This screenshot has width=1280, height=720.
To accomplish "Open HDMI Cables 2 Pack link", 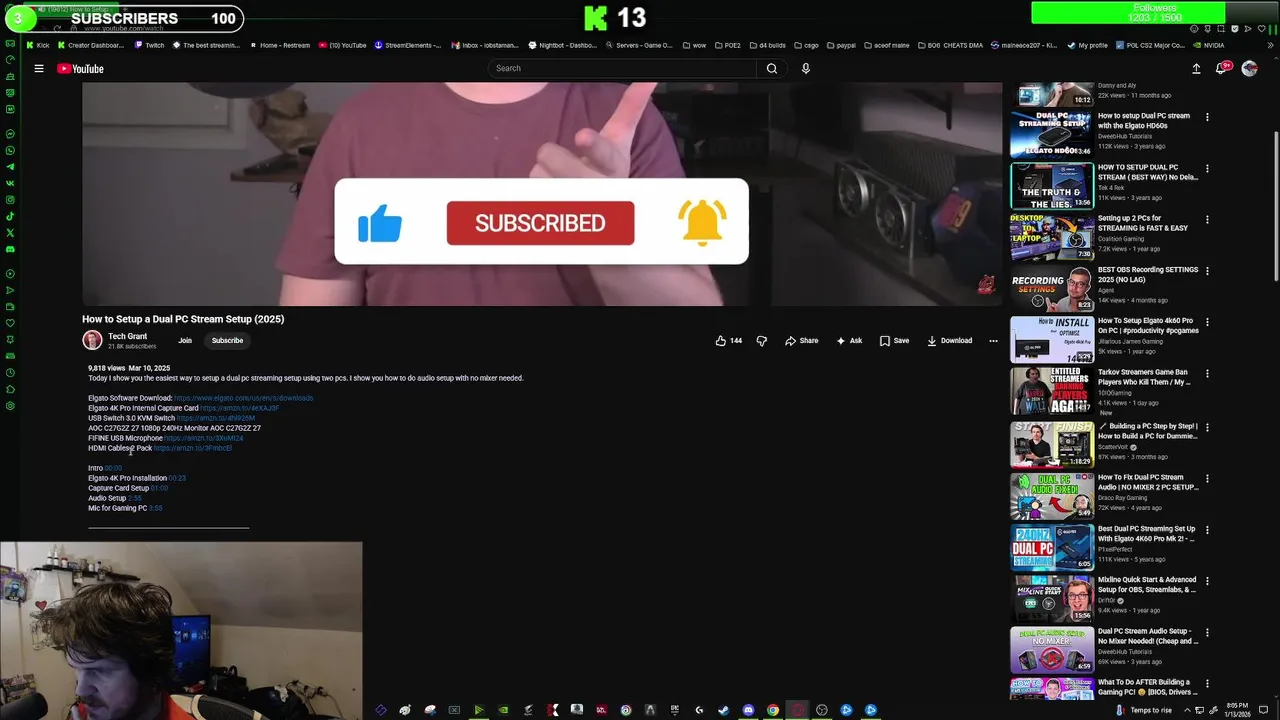I will pyautogui.click(x=193, y=448).
